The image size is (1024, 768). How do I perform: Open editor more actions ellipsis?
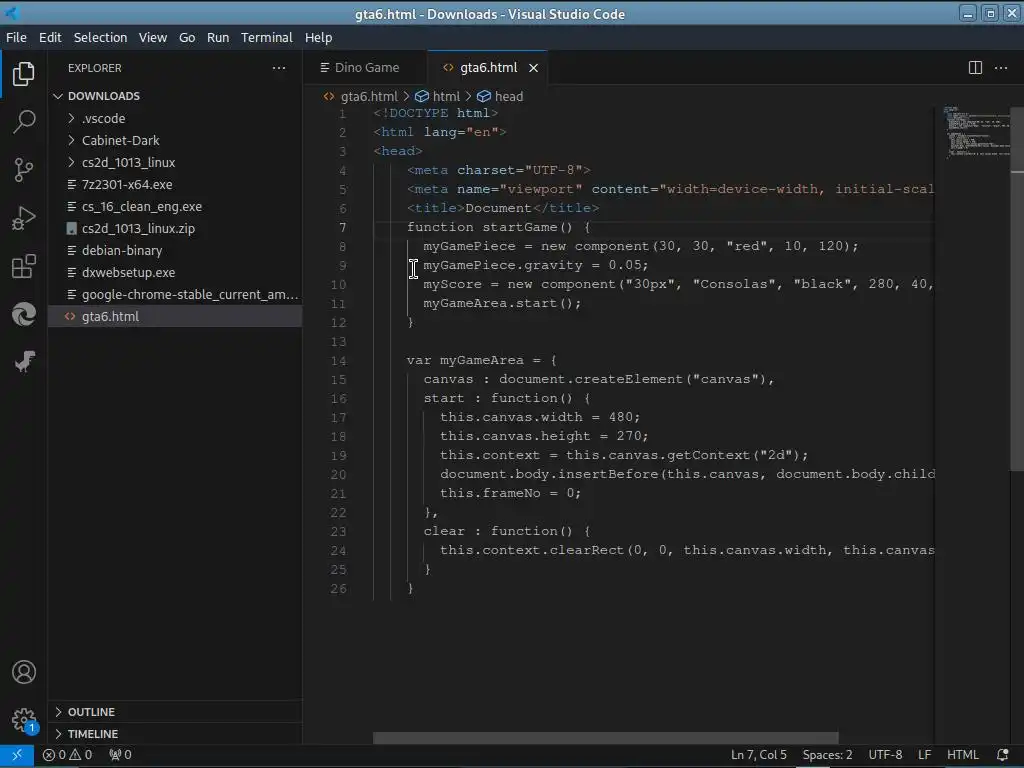(1000, 68)
